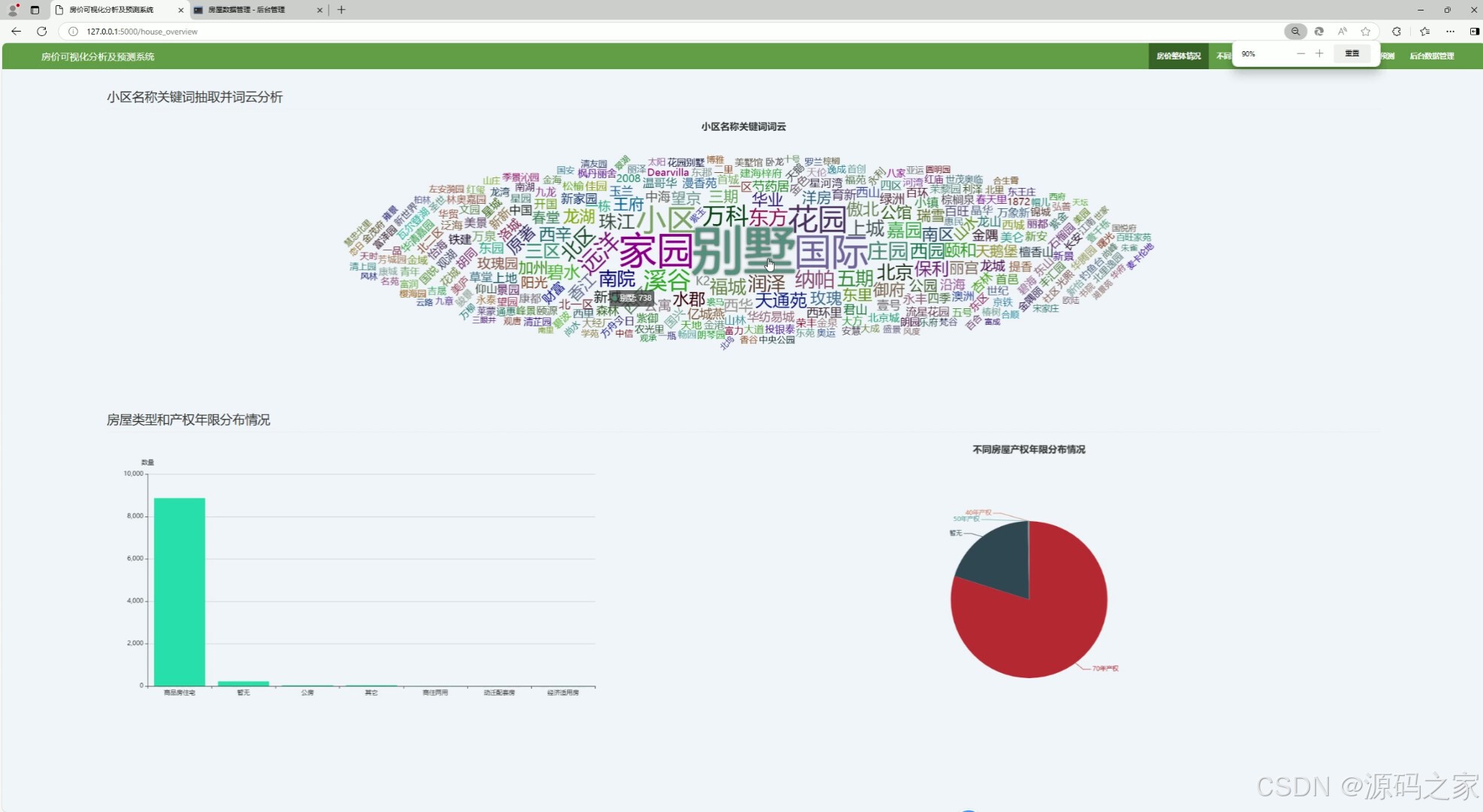The image size is (1483, 812).
Task: Toggle the browser sidebar icon
Action: click(1474, 32)
